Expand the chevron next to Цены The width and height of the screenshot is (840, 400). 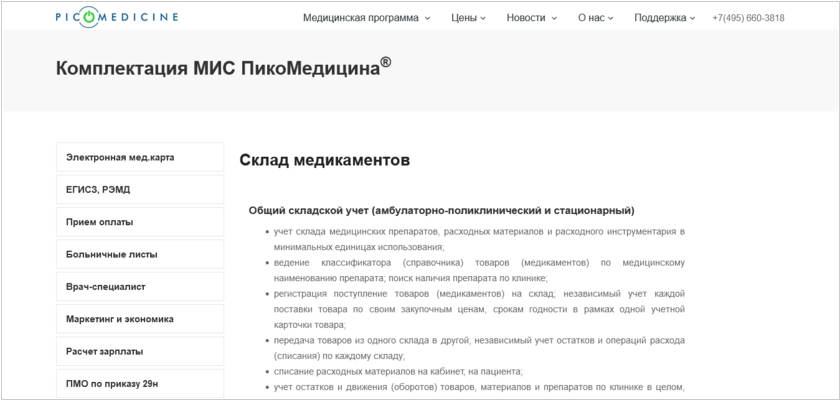(x=483, y=18)
